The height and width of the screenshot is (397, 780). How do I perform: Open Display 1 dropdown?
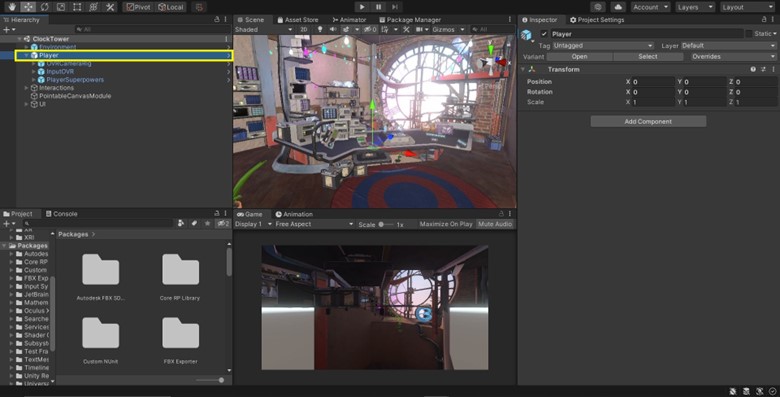pyautogui.click(x=253, y=224)
